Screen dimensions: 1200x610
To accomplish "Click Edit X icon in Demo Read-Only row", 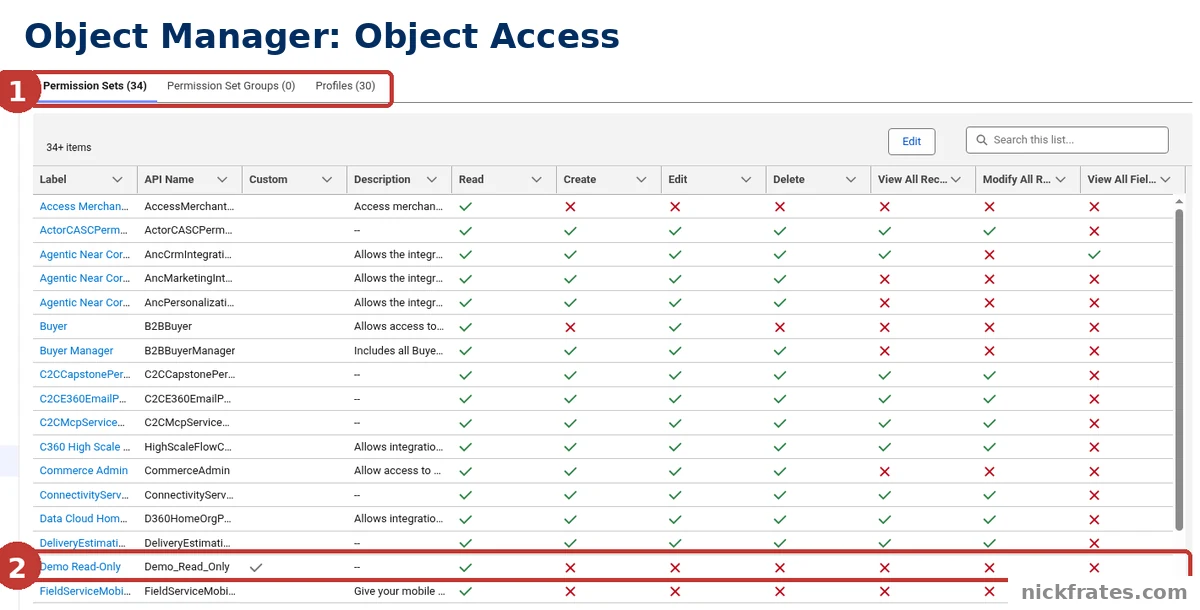I will 675,567.
